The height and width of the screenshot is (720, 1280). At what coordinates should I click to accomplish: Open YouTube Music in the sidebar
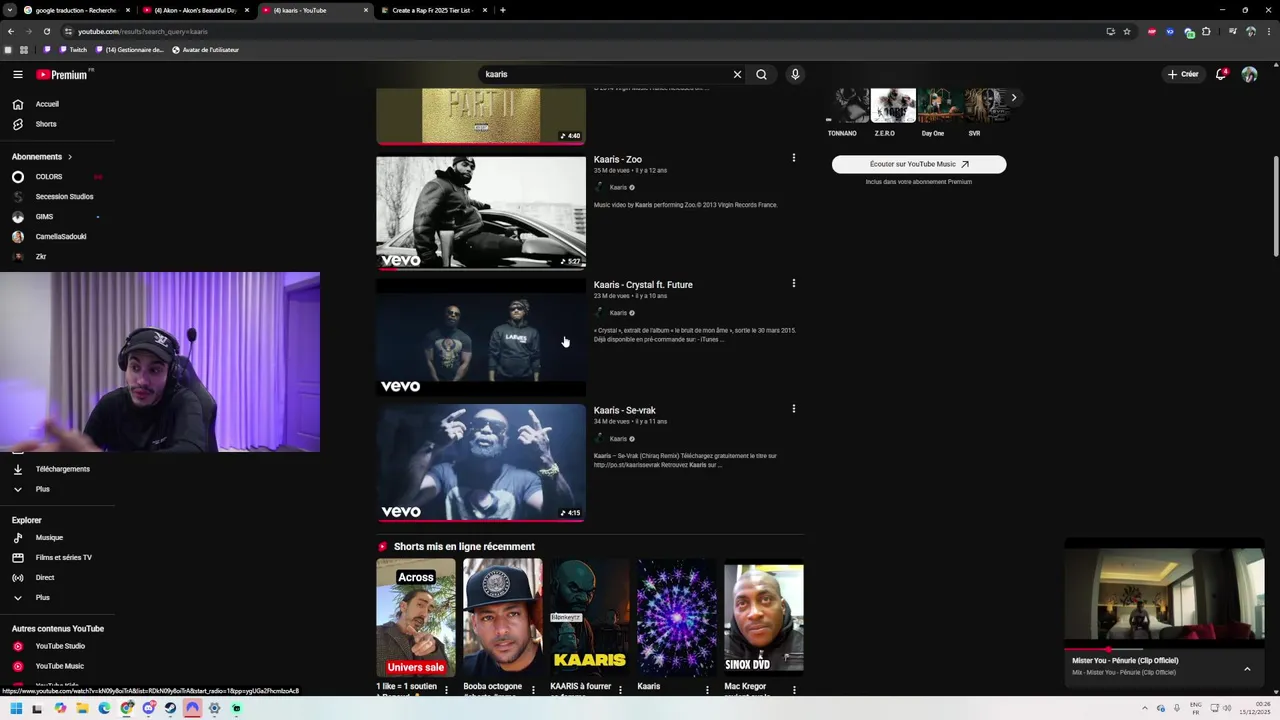pyautogui.click(x=59, y=666)
